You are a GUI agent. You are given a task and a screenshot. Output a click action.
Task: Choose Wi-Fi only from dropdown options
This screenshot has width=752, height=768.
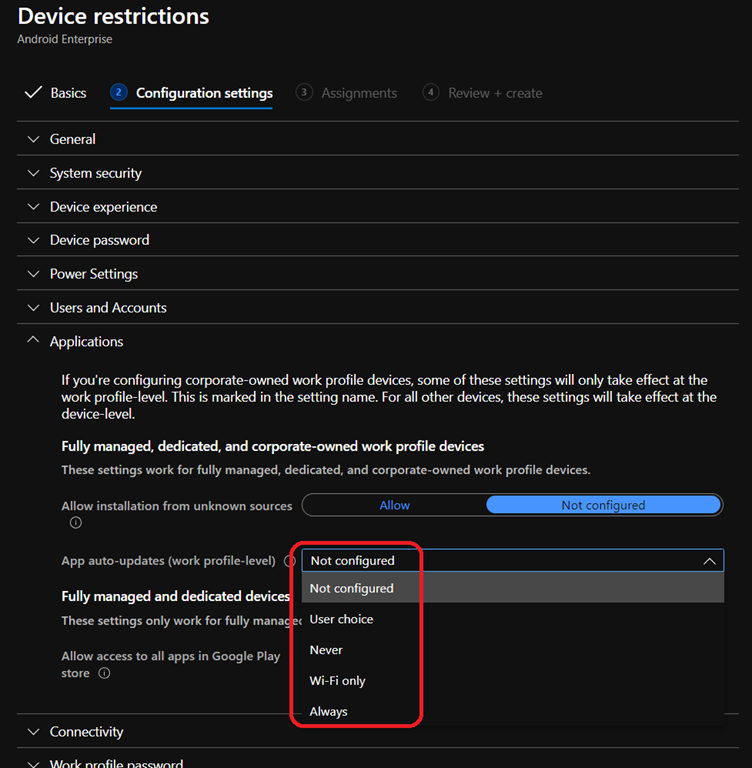[338, 681]
